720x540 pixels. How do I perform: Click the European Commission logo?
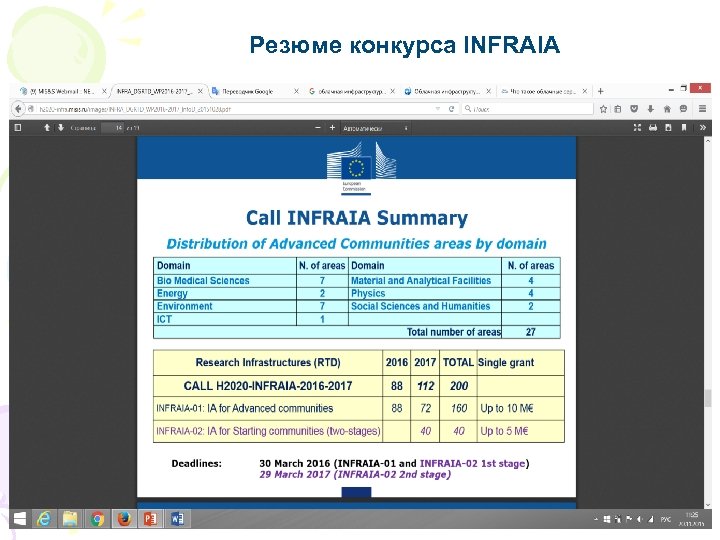click(361, 168)
